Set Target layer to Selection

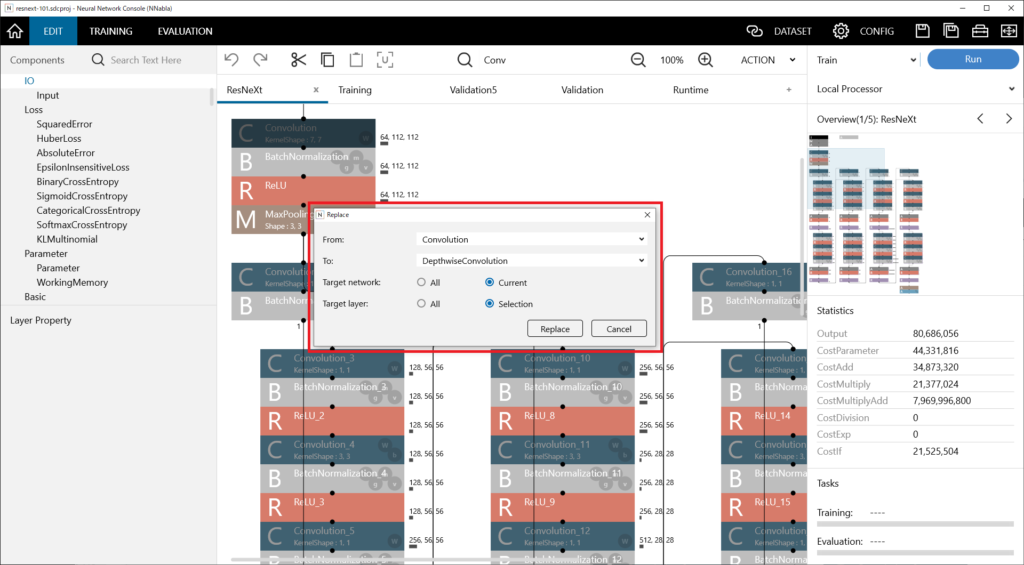[x=489, y=304]
